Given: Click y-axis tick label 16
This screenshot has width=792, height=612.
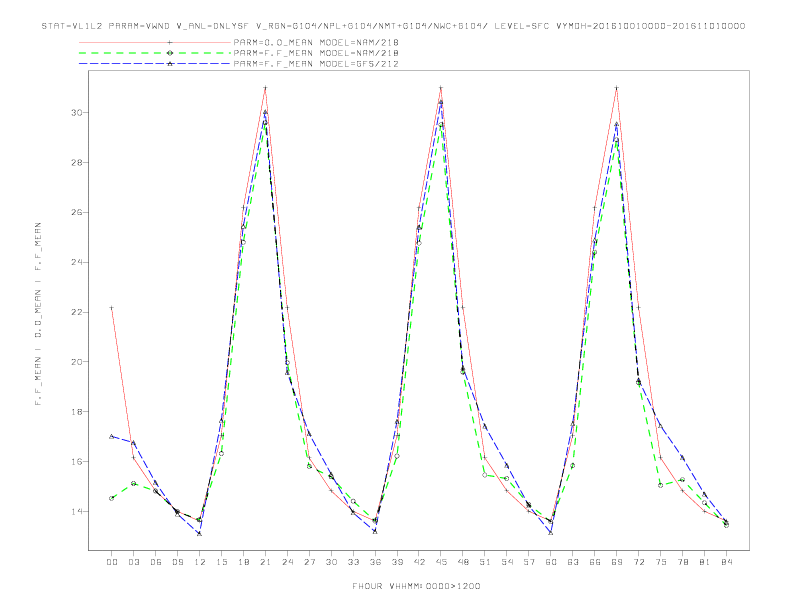Looking at the screenshot, I should 76,462.
